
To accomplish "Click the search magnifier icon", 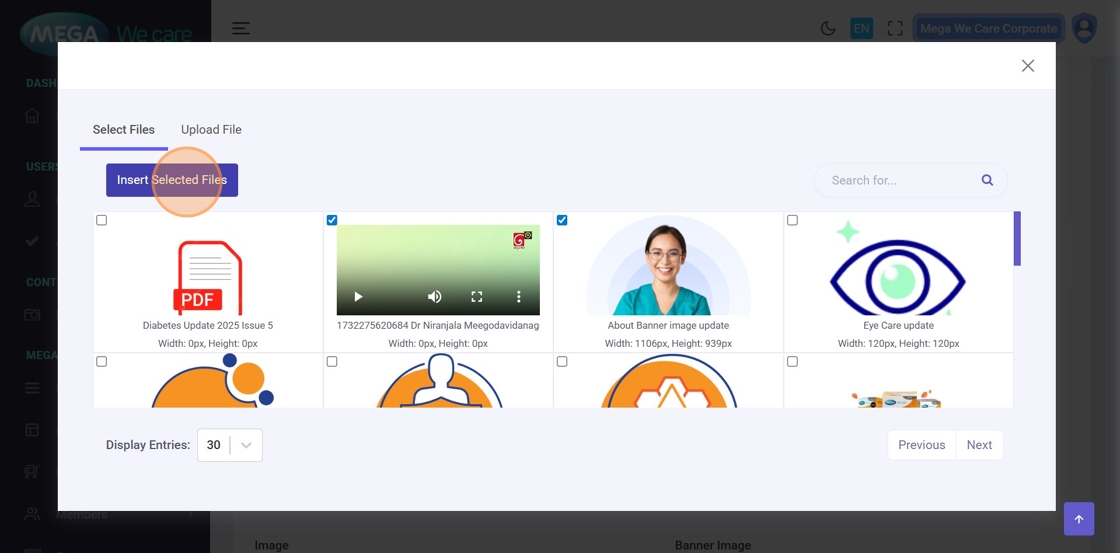I will (x=987, y=180).
